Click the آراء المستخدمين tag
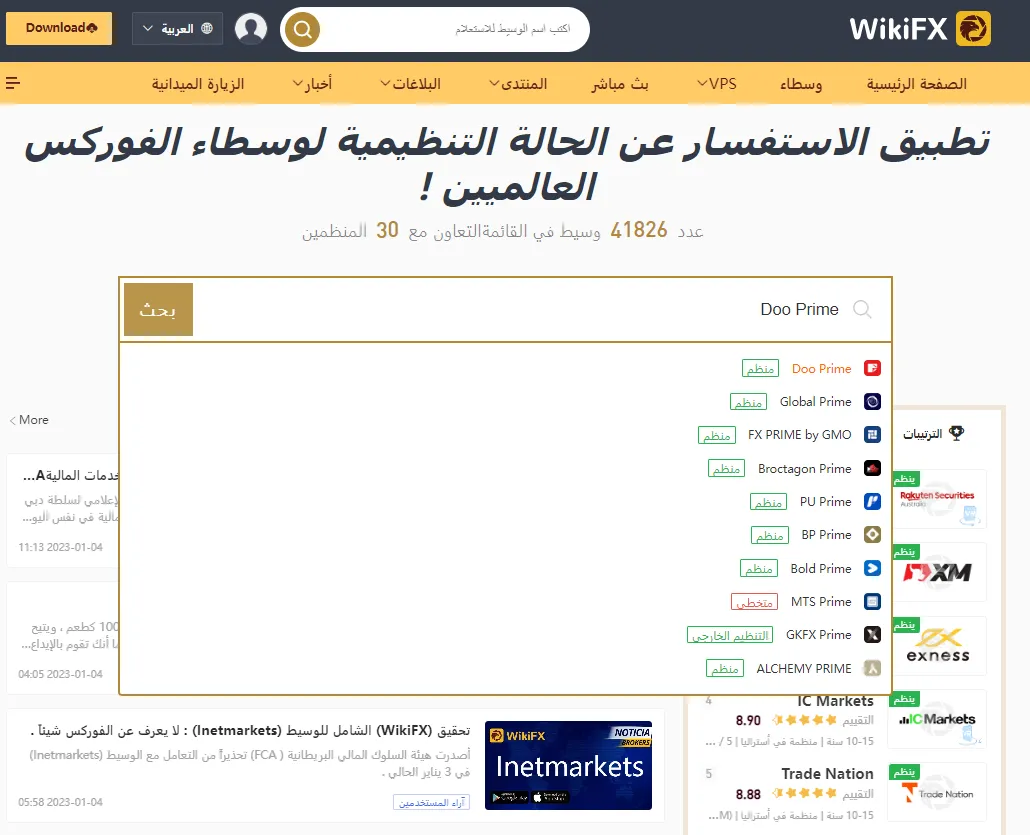The image size is (1030, 835). click(x=432, y=802)
